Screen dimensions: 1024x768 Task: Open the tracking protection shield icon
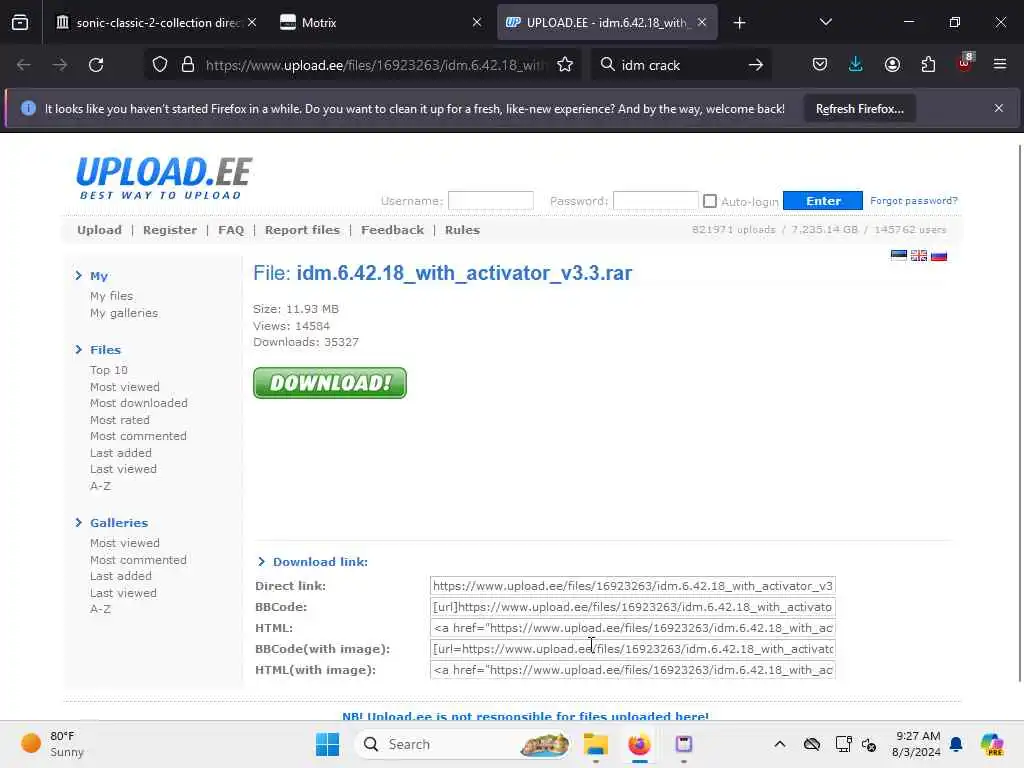coord(160,65)
